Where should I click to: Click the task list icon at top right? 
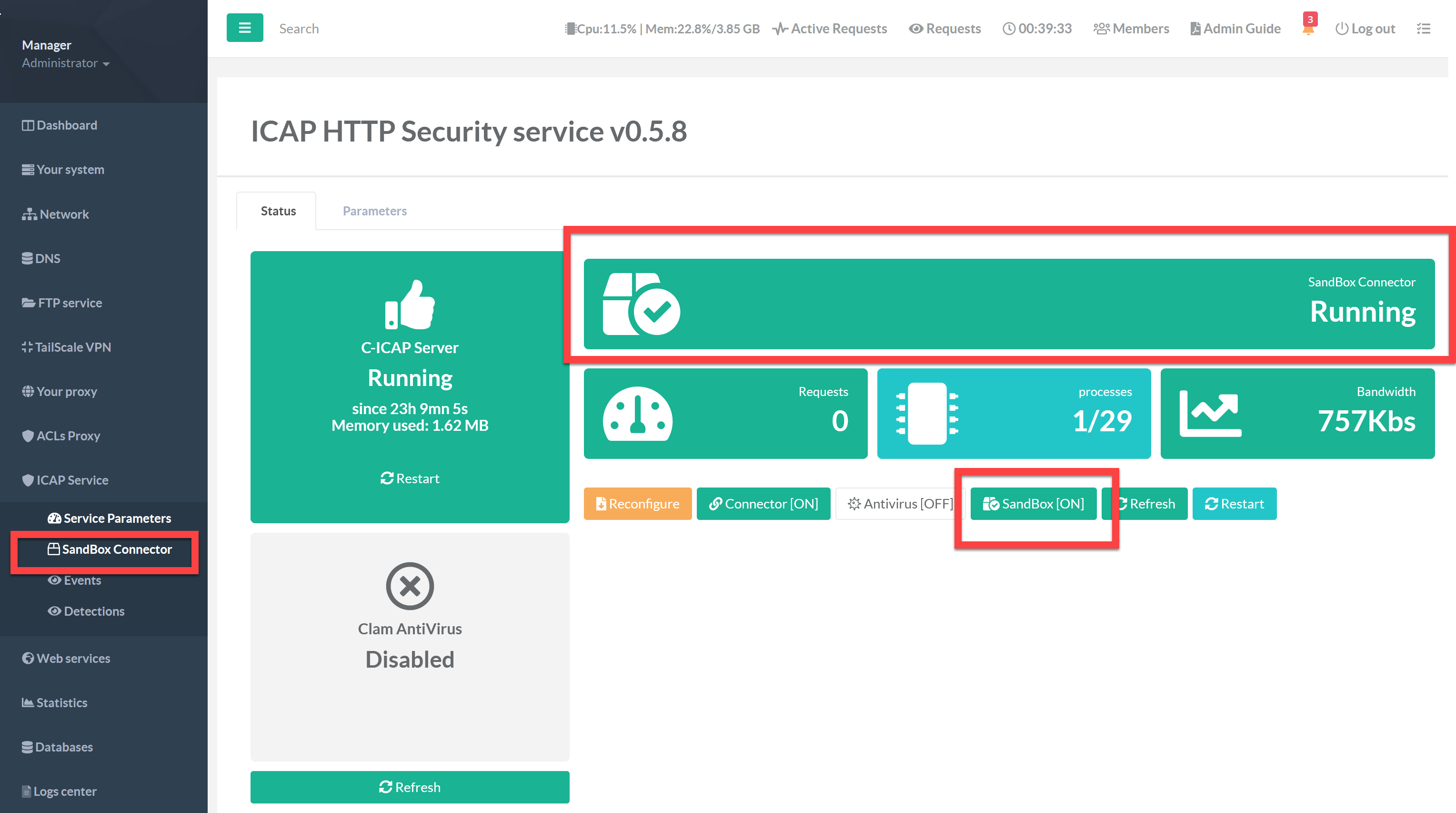[x=1423, y=28]
